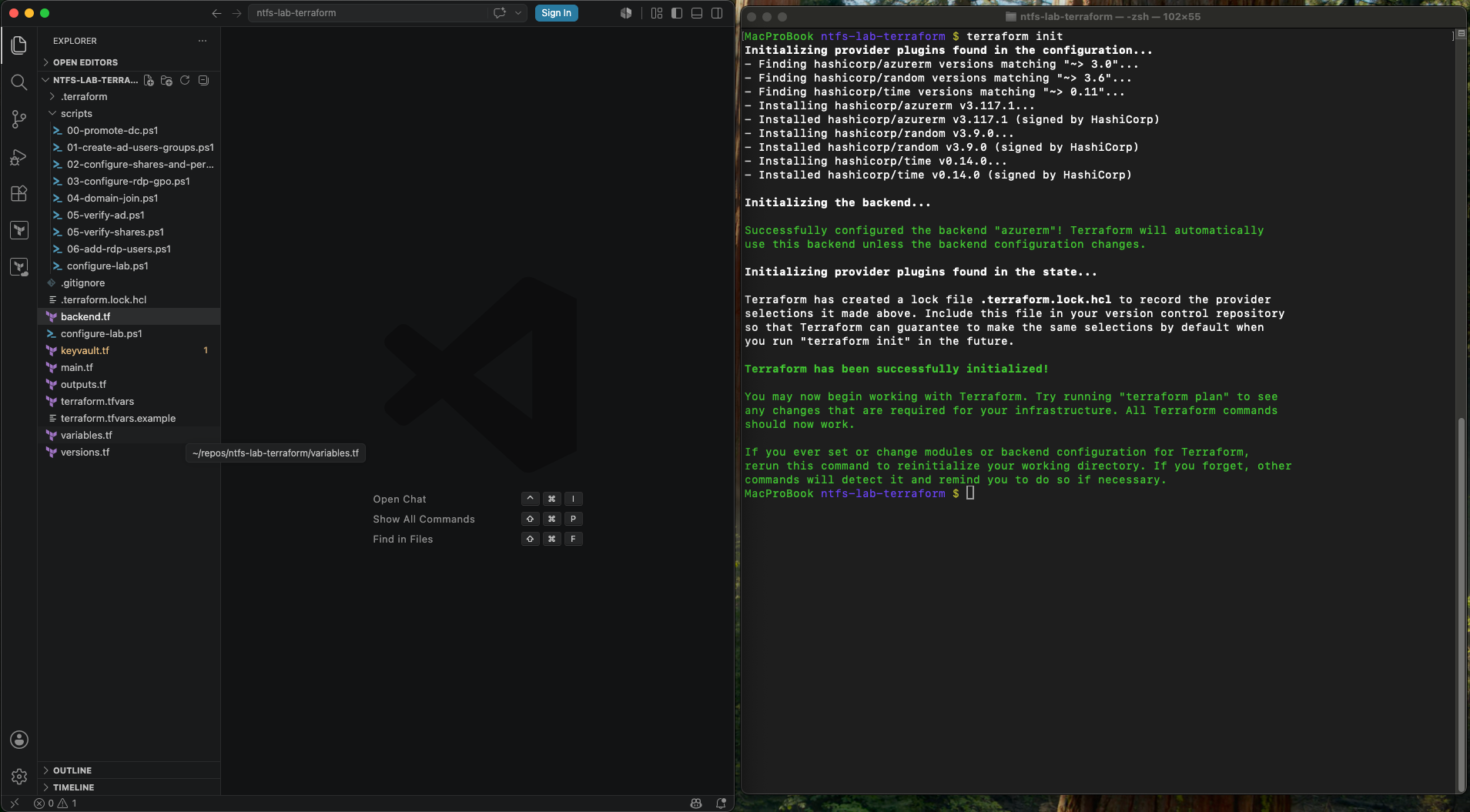This screenshot has width=1470, height=812.
Task: Click the New File icon in explorer header
Action: click(149, 80)
